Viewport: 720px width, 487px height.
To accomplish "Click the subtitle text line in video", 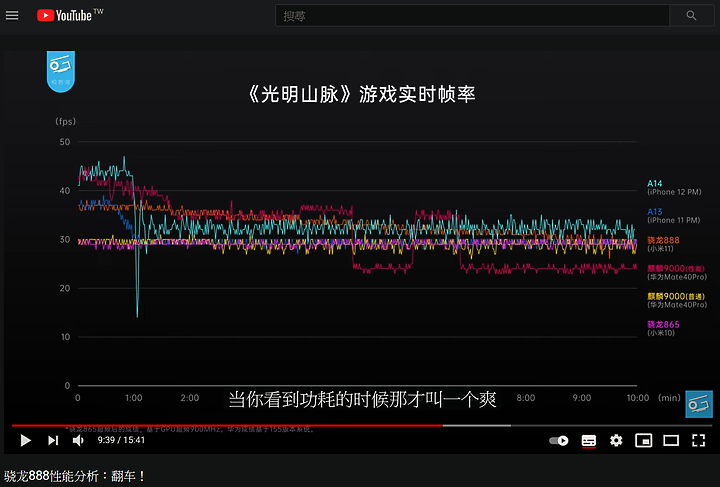I will [362, 399].
